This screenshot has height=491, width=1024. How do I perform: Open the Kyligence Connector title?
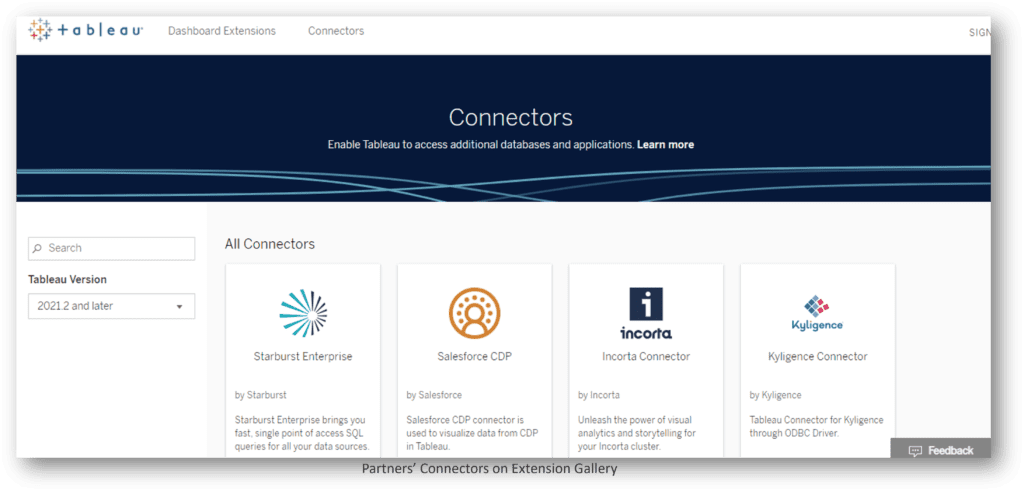click(818, 356)
